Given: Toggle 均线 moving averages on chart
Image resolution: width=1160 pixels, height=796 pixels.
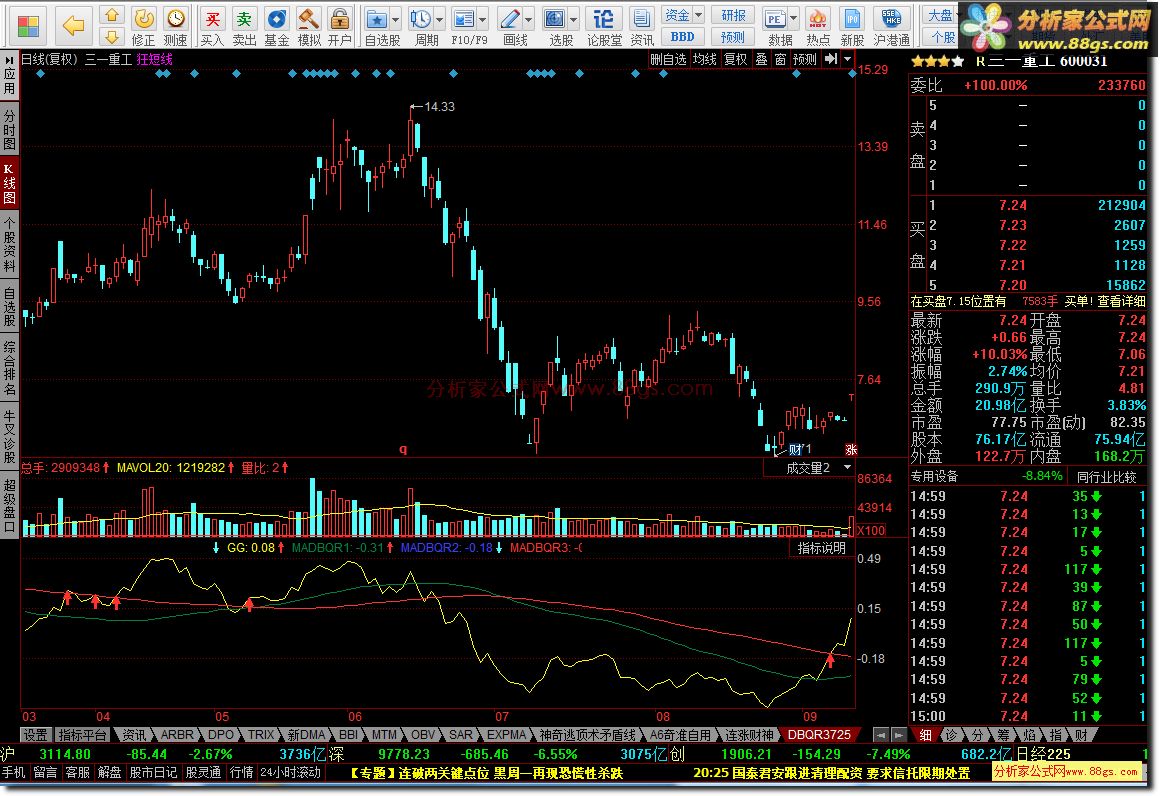Looking at the screenshot, I should tap(705, 59).
